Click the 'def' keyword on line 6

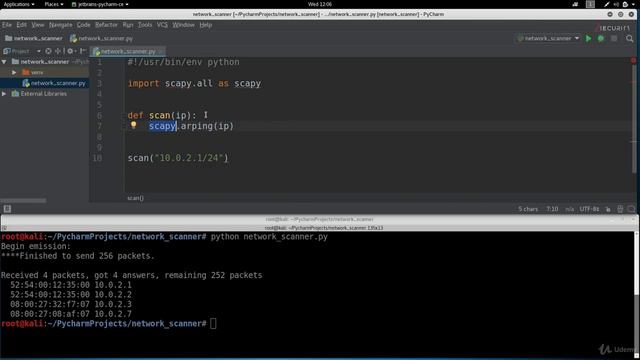pos(135,115)
